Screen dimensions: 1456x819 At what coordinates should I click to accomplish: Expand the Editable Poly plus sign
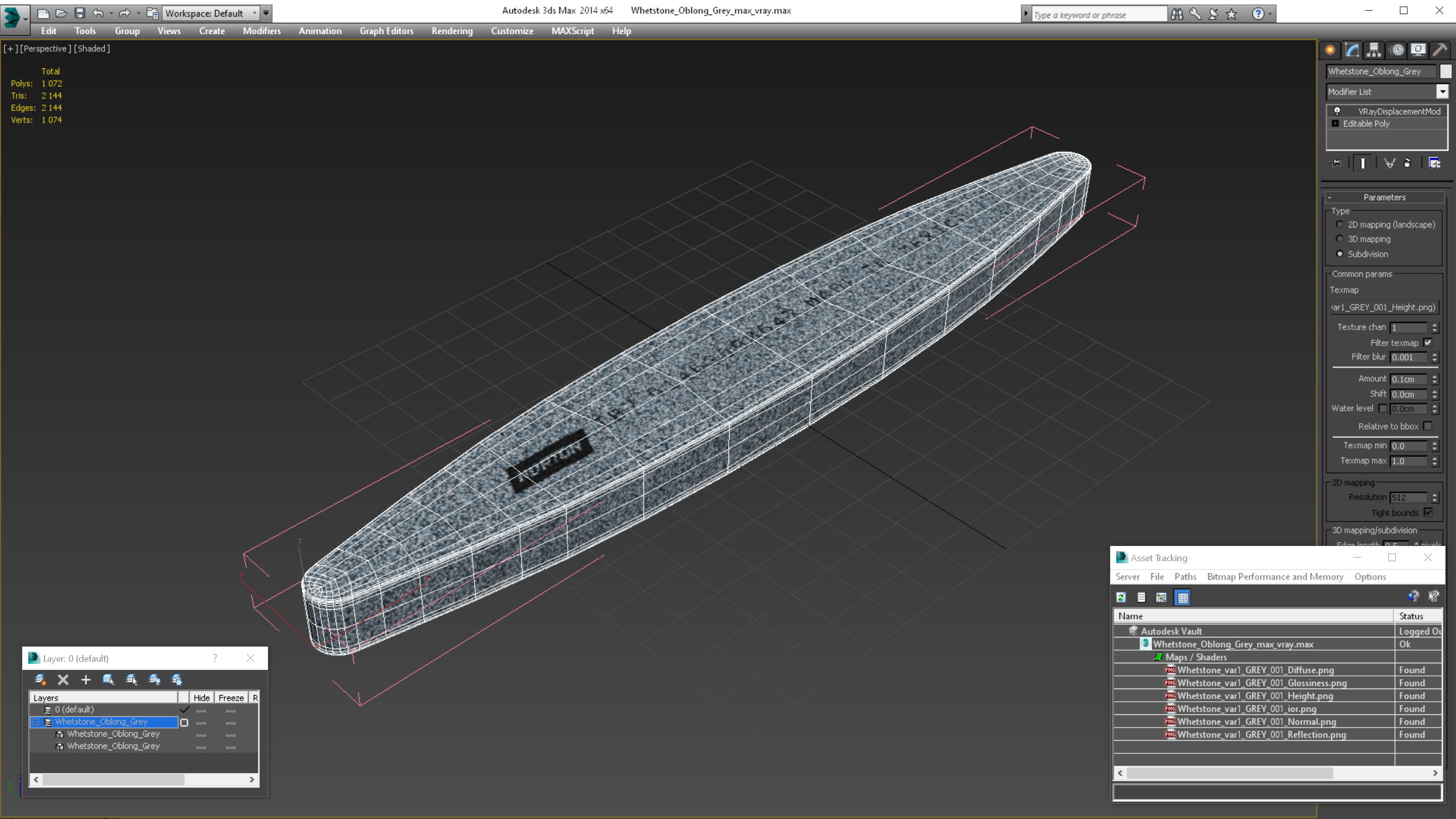point(1336,123)
